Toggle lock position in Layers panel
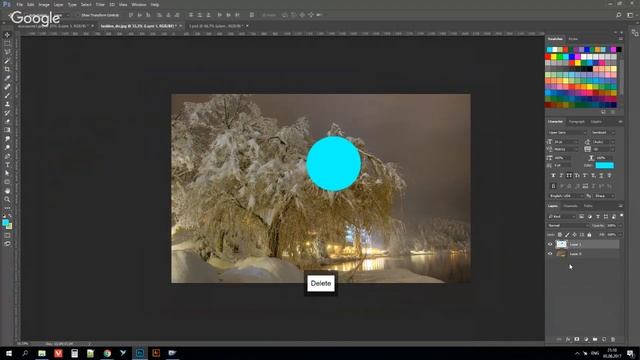Viewport: 640px width, 360px height. pyautogui.click(x=574, y=235)
